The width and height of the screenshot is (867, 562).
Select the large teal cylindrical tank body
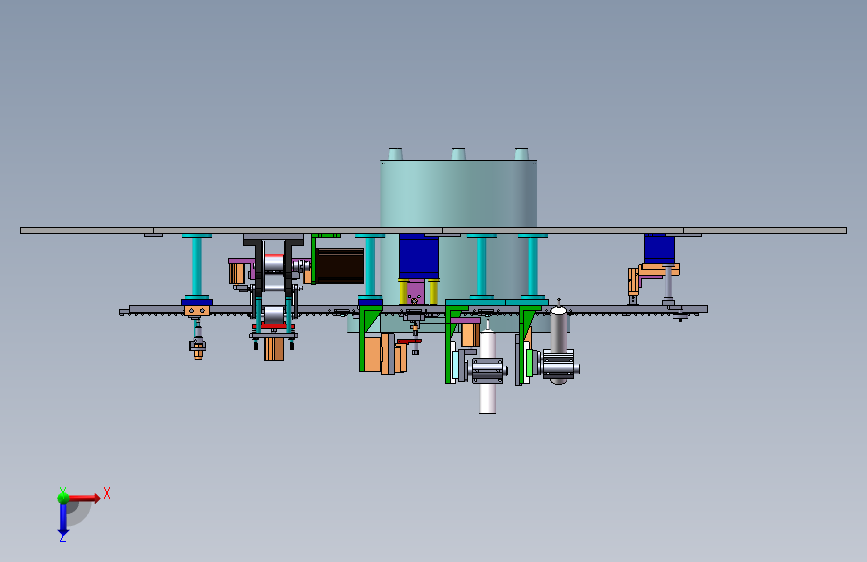point(458,194)
